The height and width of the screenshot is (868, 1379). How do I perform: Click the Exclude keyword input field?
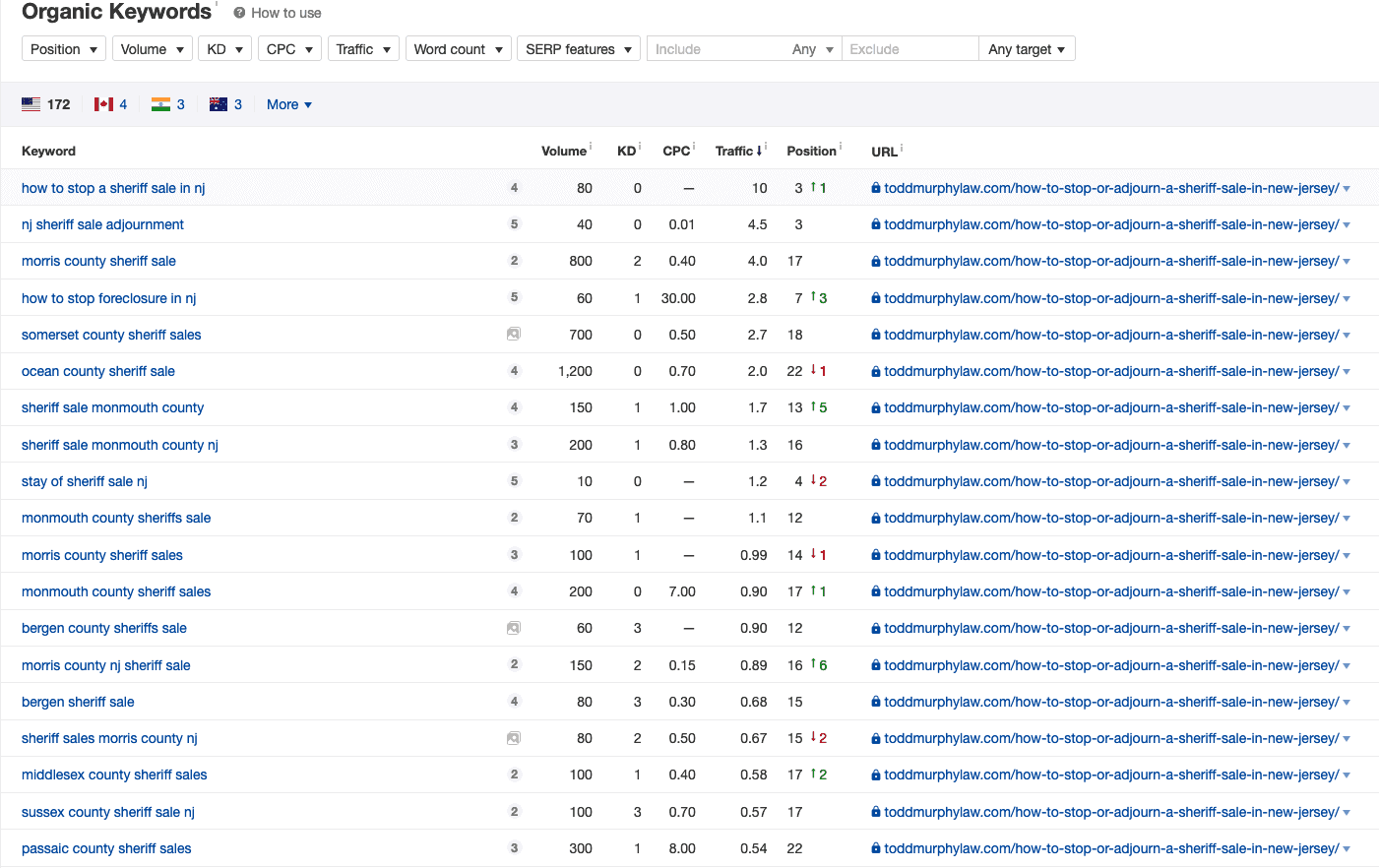pyautogui.click(x=910, y=49)
